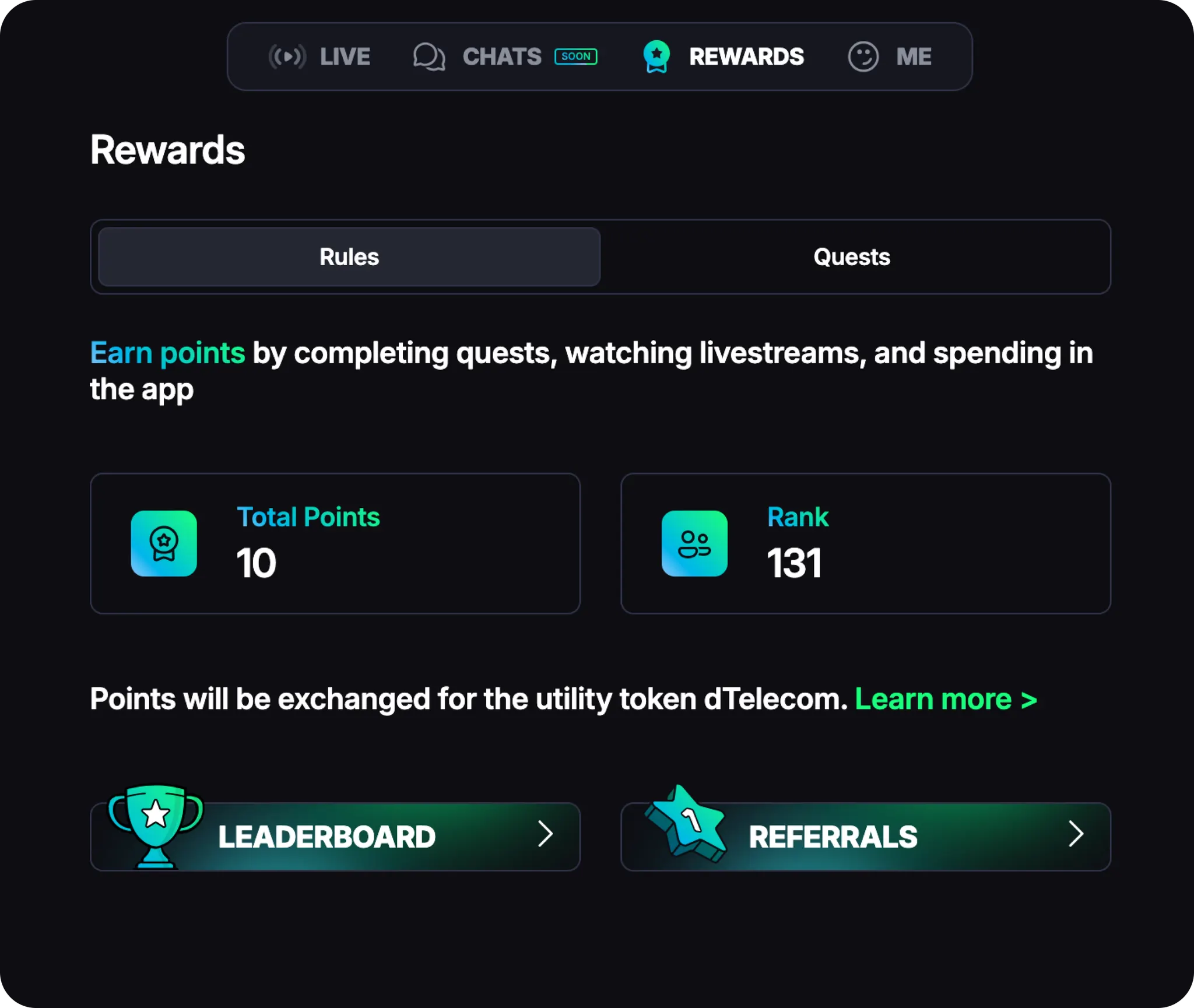1194x1008 pixels.
Task: Click the Live broadcast signal icon
Action: pyautogui.click(x=287, y=57)
